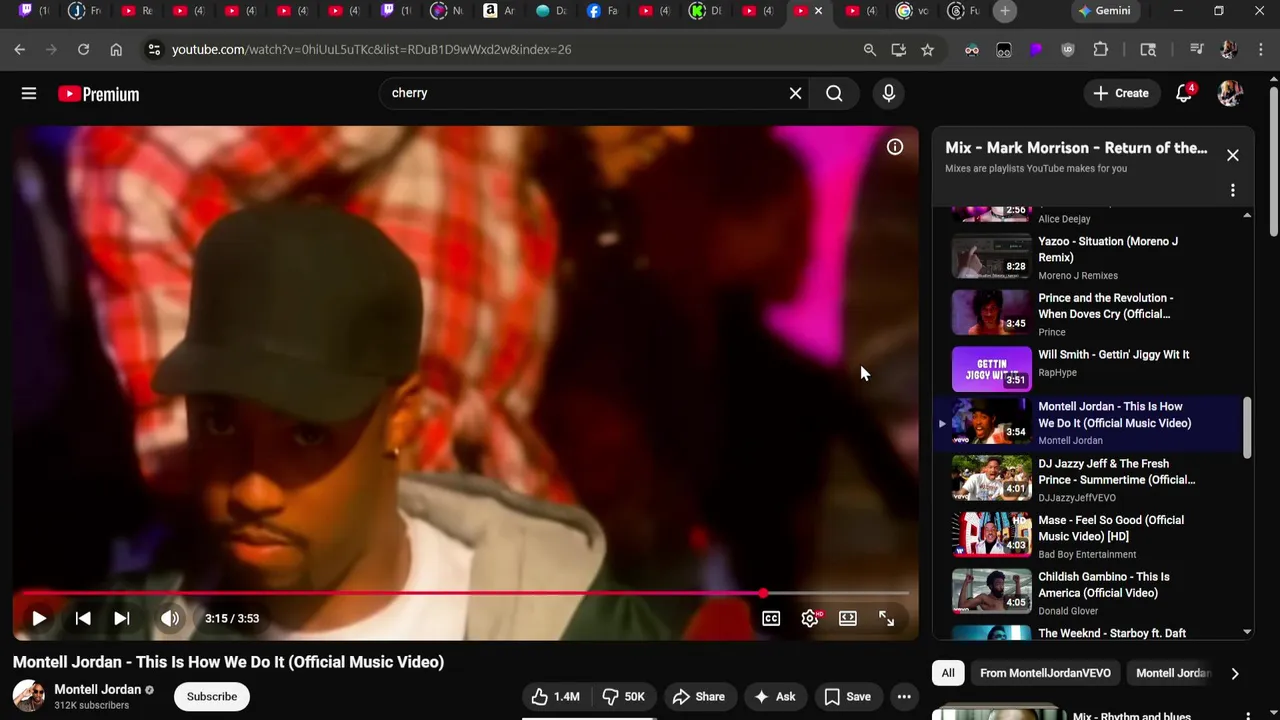Open the YouTube guide hamburger menu
The height and width of the screenshot is (720, 1280).
point(29,93)
